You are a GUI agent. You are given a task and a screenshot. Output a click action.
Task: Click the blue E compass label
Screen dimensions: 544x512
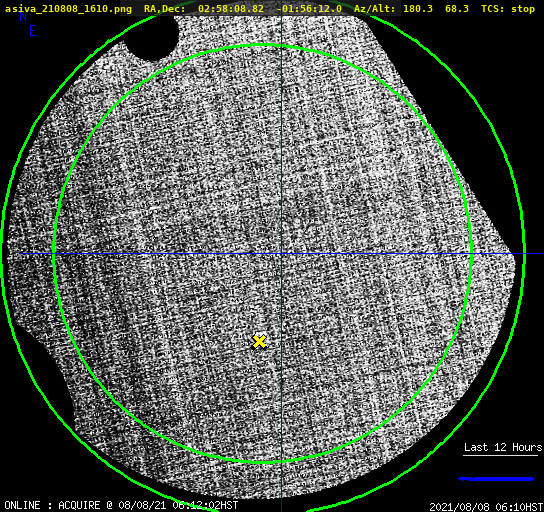tap(33, 31)
